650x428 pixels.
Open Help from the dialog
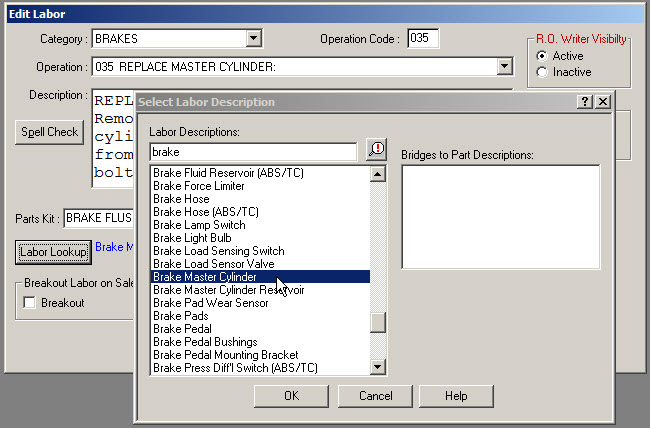[x=456, y=396]
